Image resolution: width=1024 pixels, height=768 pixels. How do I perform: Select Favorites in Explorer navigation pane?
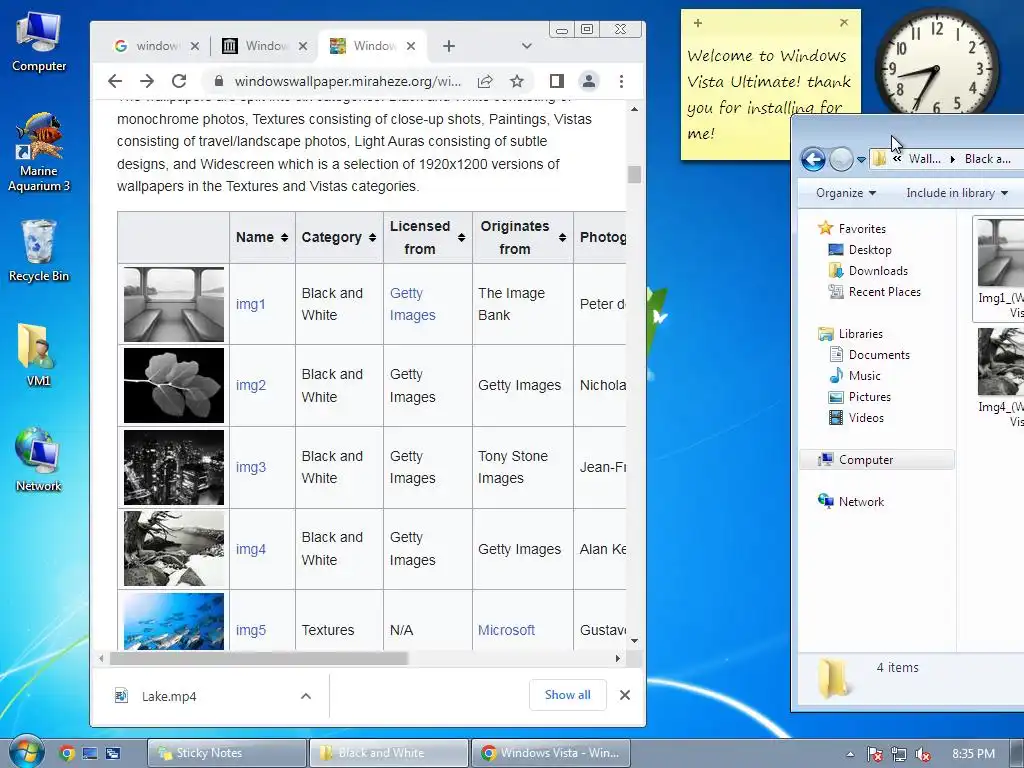(x=852, y=229)
